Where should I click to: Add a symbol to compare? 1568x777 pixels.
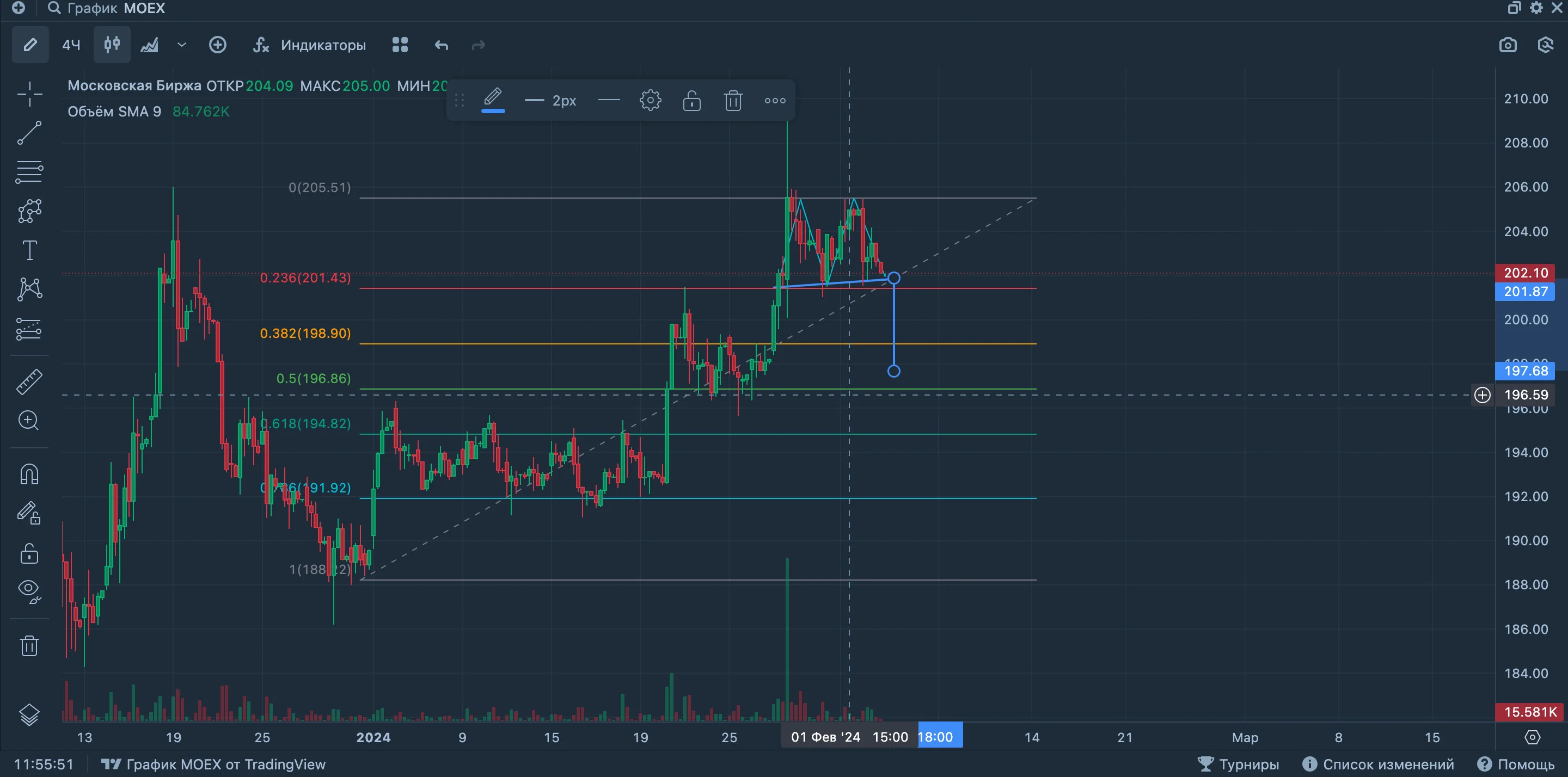(x=218, y=45)
